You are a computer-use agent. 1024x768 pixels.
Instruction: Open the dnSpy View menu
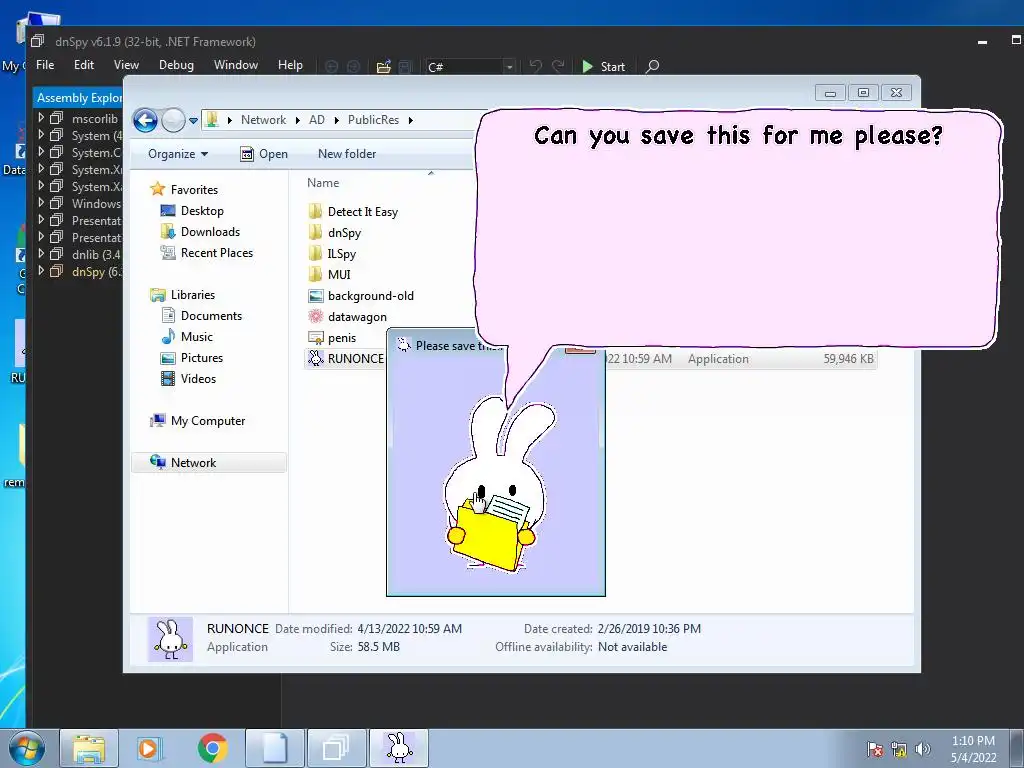[x=126, y=65]
